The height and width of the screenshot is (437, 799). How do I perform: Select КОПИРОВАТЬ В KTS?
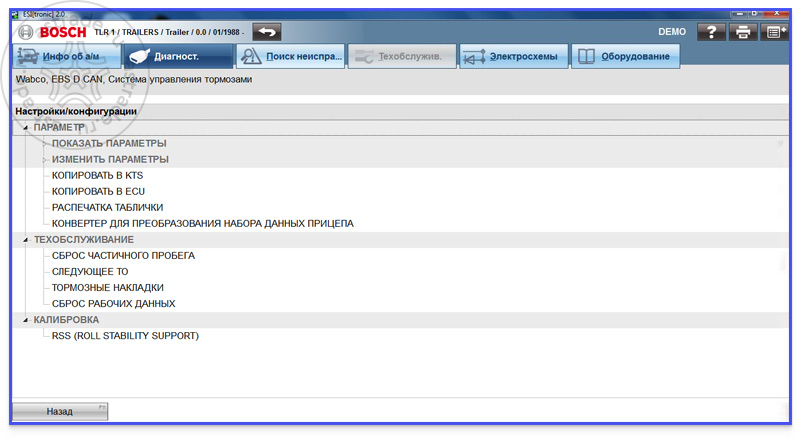pos(97,176)
